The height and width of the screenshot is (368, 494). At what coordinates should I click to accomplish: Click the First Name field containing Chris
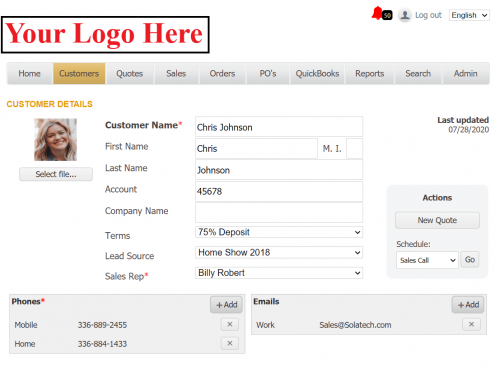point(256,148)
